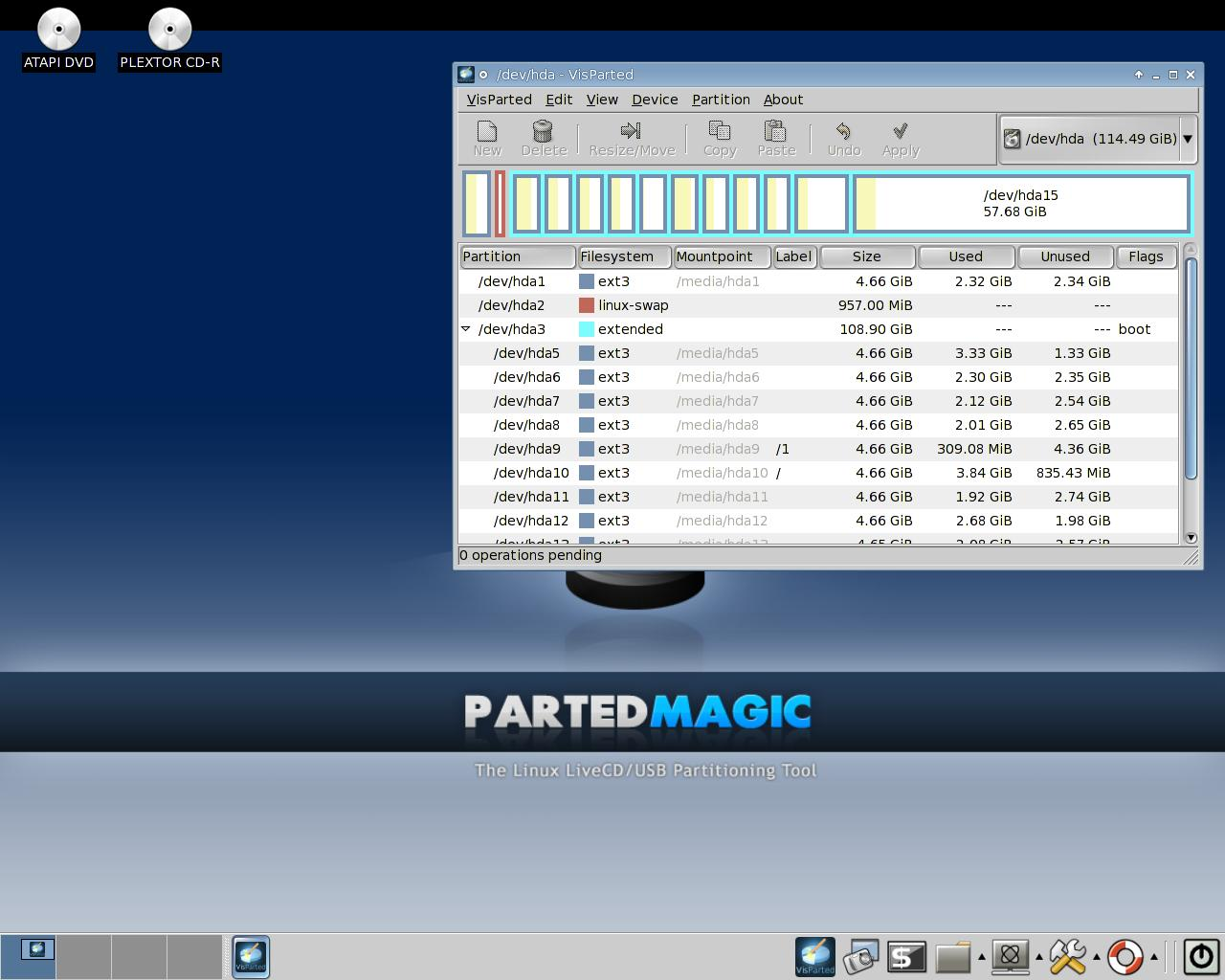Open the crossed tools icon in the panel
This screenshot has height=980, width=1225.
1067,956
